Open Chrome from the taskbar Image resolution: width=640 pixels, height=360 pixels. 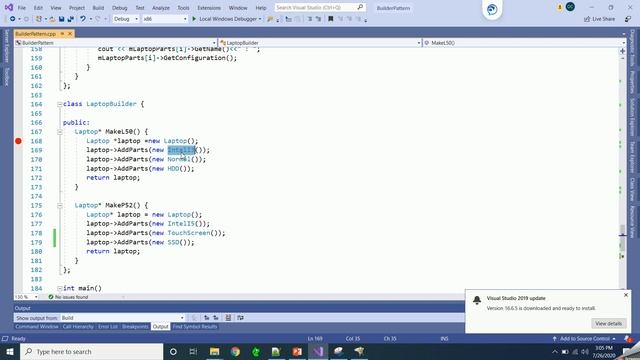click(x=235, y=351)
